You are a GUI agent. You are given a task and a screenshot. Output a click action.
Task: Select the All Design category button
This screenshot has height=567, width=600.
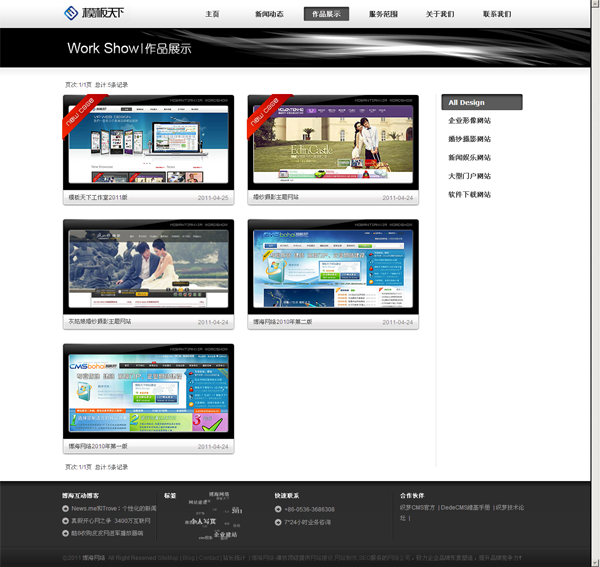click(482, 102)
